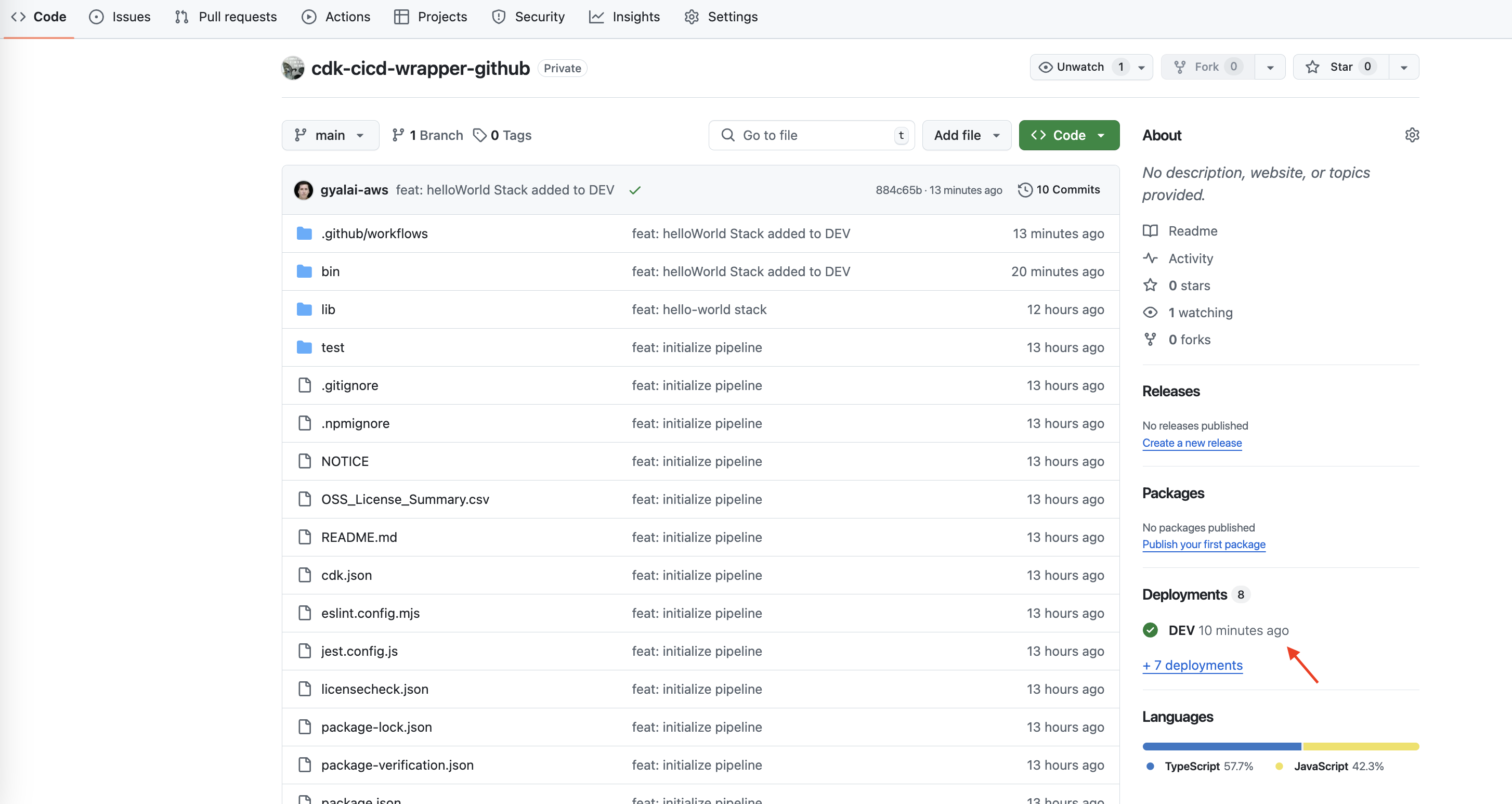Image resolution: width=1512 pixels, height=804 pixels.
Task: Click the tag icon next to 0 Tags
Action: point(479,135)
